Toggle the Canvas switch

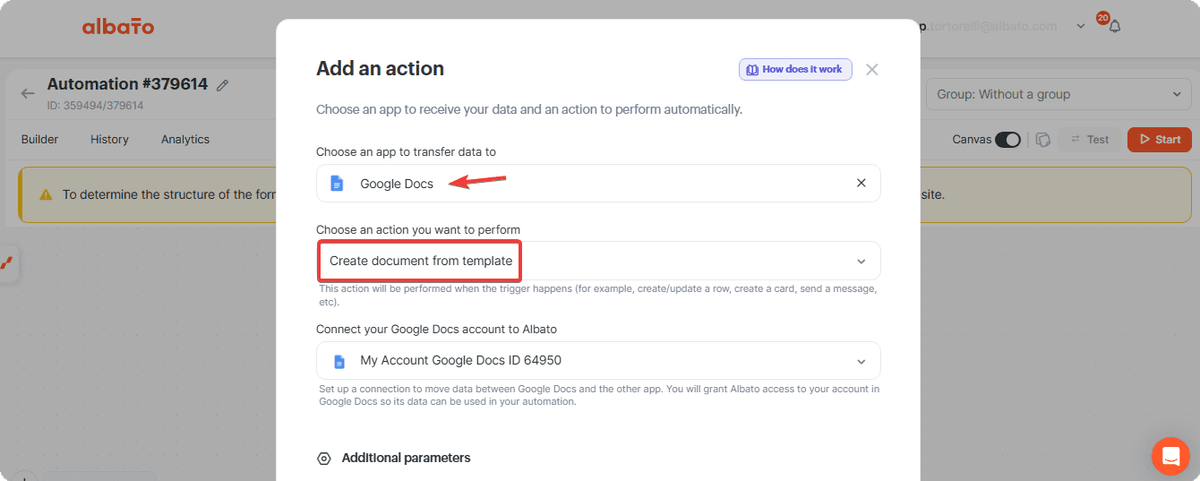1008,139
